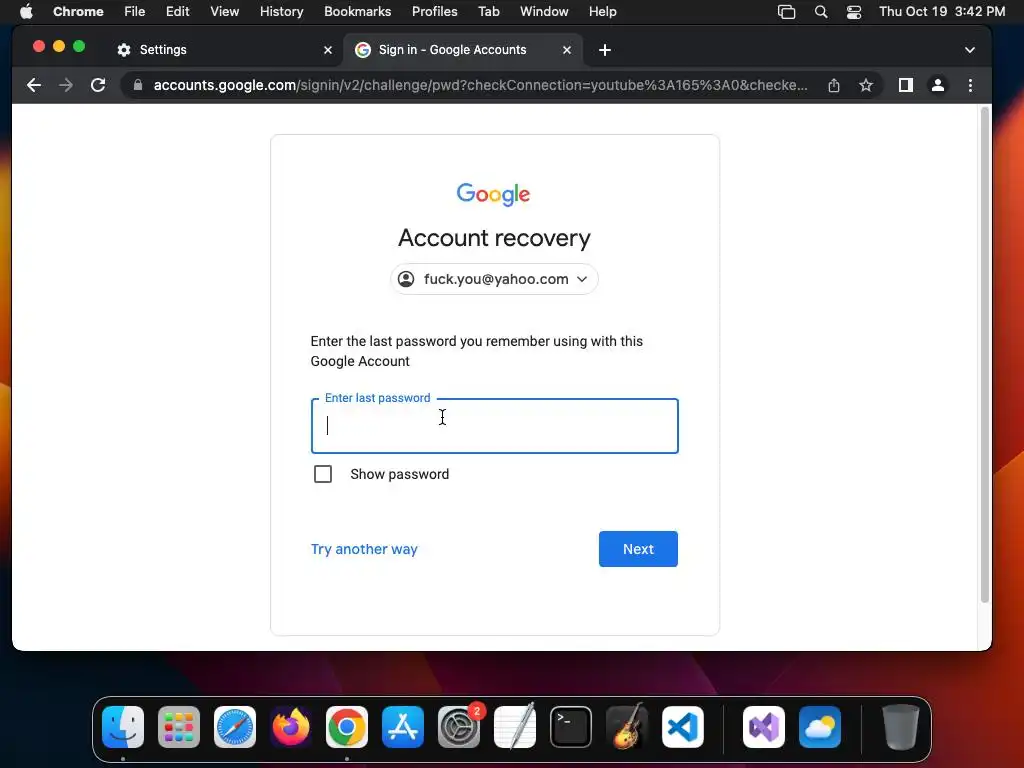Open the History menu
1024x768 pixels.
[281, 12]
